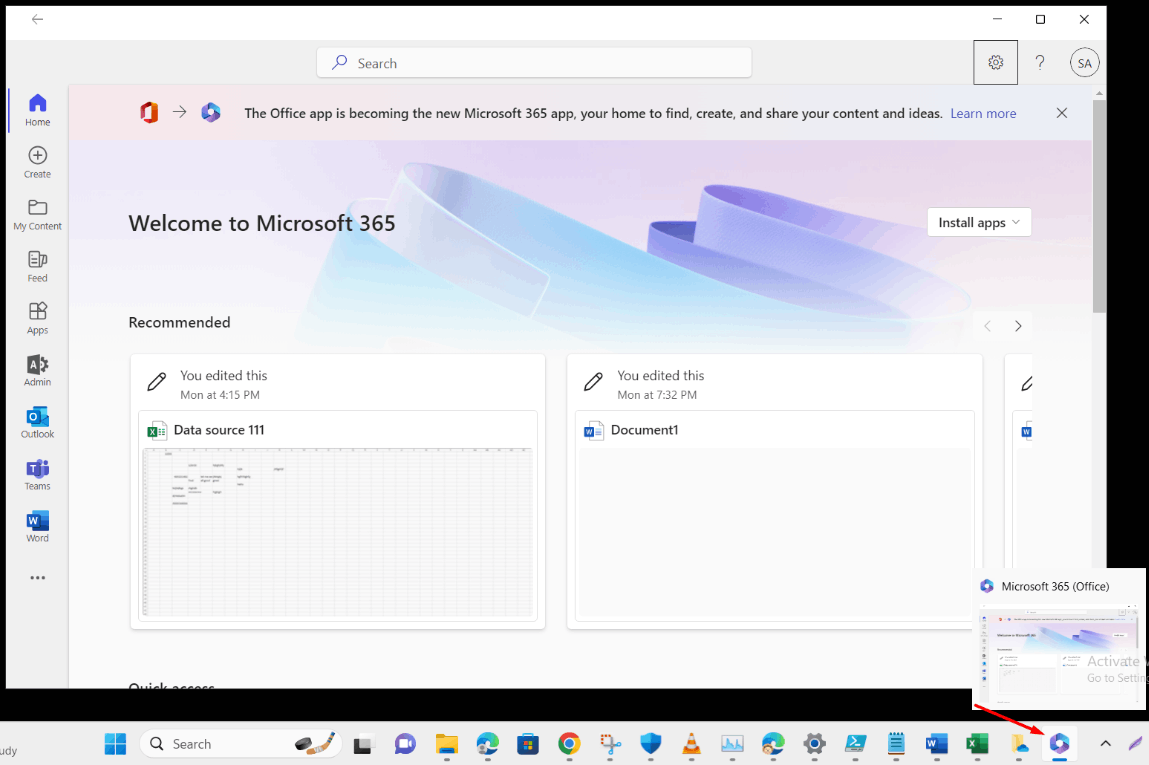
Task: Show next recommended documents
Action: pos(1018,326)
